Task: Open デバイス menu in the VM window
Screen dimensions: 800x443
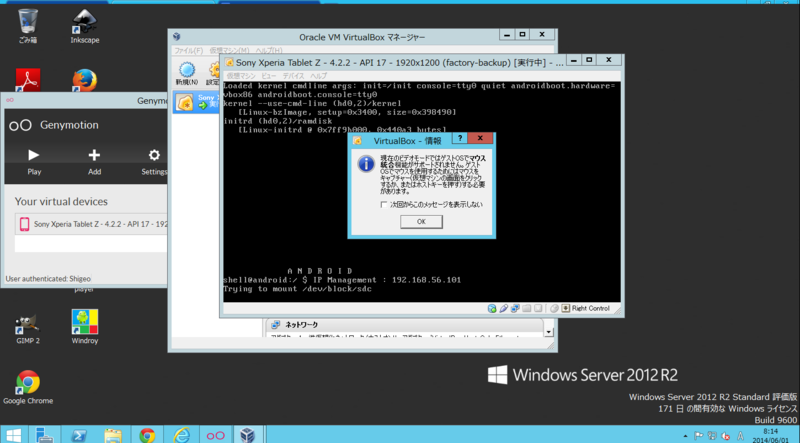Action: (x=293, y=76)
